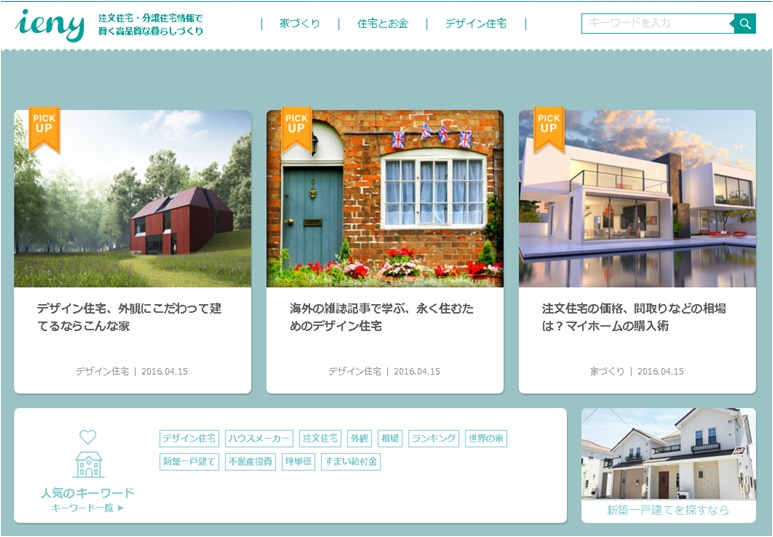Pick the 不動産投資 keyword tag

(250, 462)
